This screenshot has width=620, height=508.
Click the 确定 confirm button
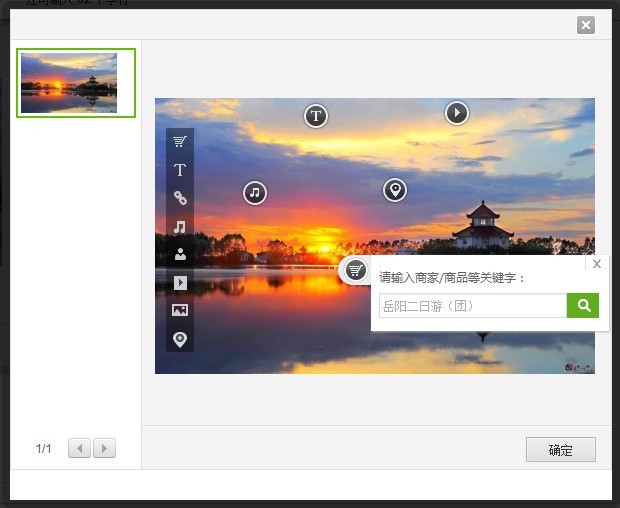pyautogui.click(x=561, y=449)
